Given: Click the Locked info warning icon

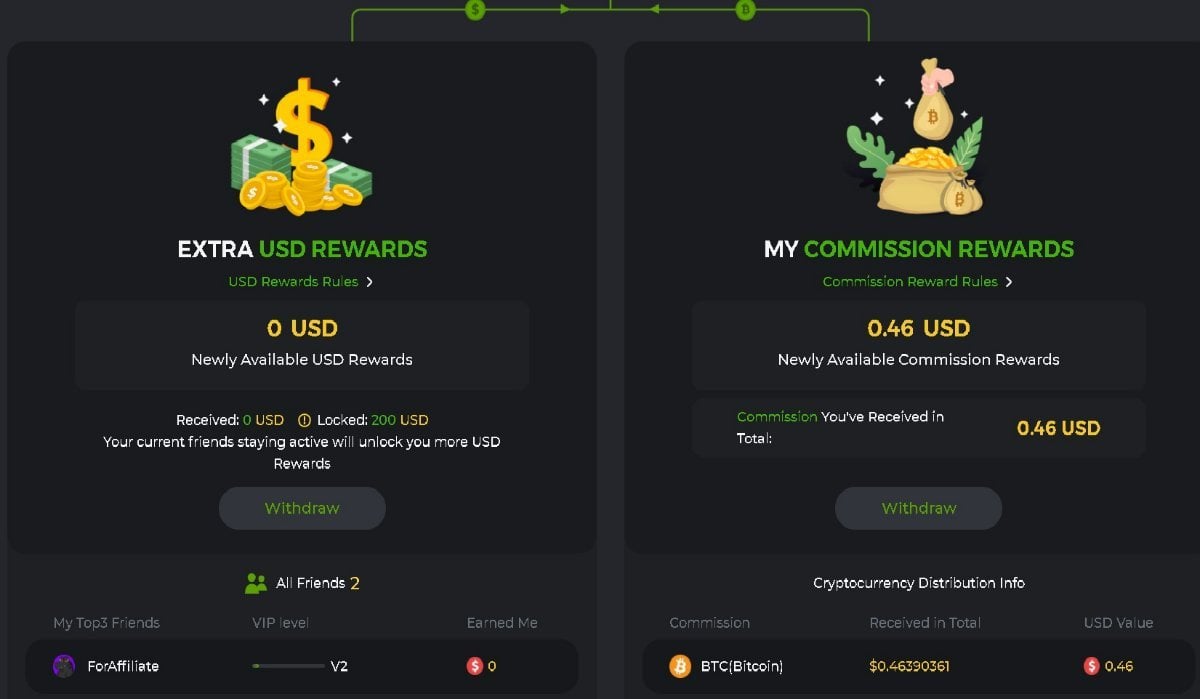Looking at the screenshot, I should click(305, 420).
